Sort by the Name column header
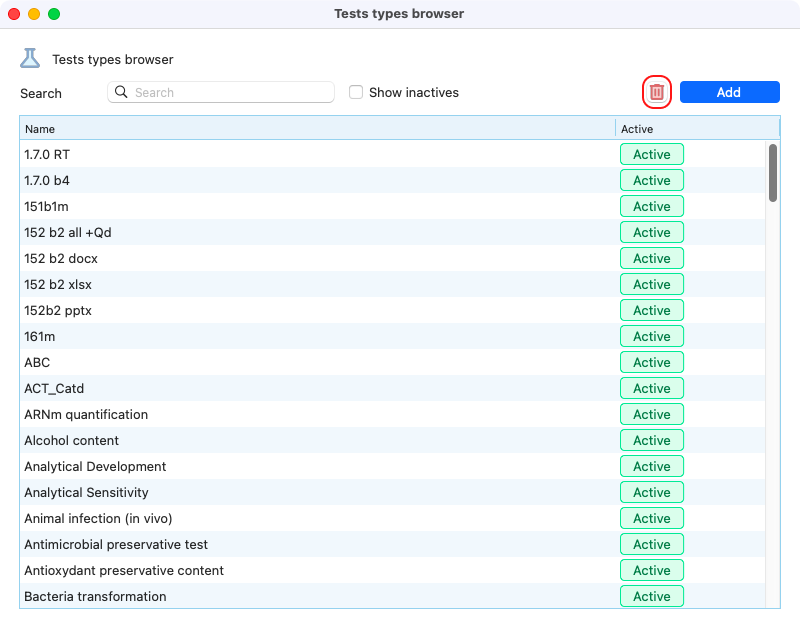 tap(317, 129)
